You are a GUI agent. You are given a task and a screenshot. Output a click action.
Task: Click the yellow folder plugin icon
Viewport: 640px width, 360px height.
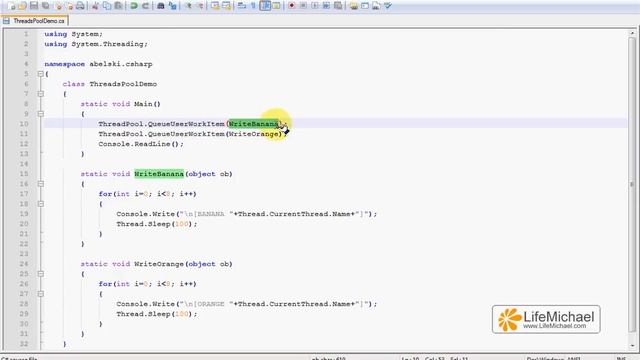point(353,6)
